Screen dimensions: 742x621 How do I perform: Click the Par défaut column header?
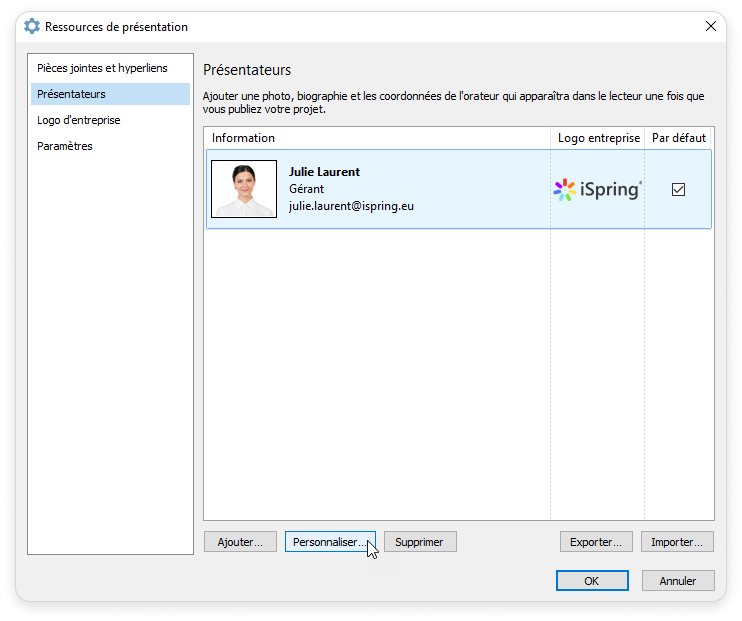coord(678,138)
